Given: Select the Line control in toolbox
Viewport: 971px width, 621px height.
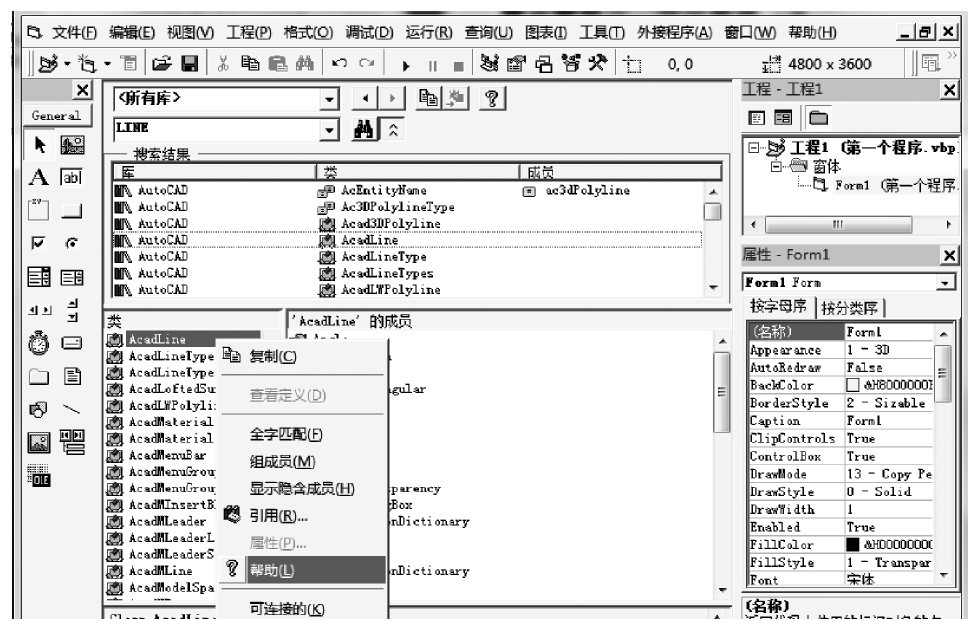Looking at the screenshot, I should 72,409.
